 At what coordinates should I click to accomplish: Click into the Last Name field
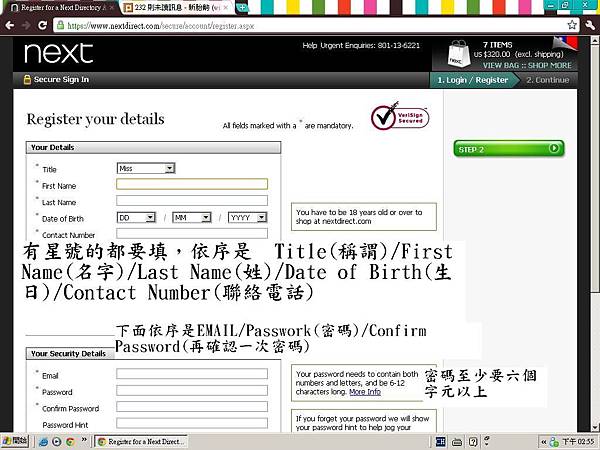192,201
